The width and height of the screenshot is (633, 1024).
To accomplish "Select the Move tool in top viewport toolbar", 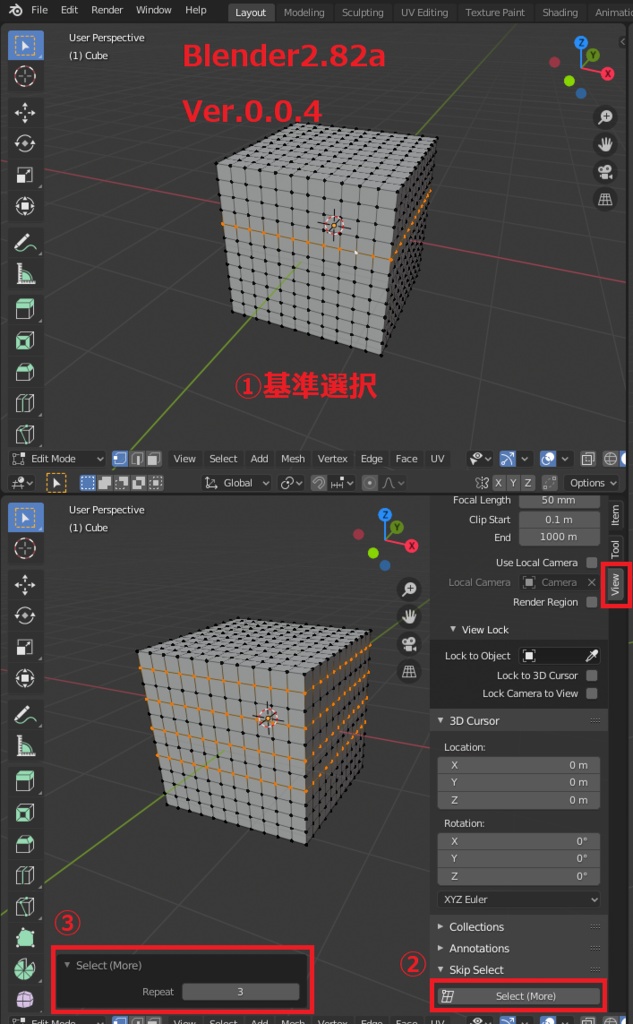I will (x=25, y=112).
